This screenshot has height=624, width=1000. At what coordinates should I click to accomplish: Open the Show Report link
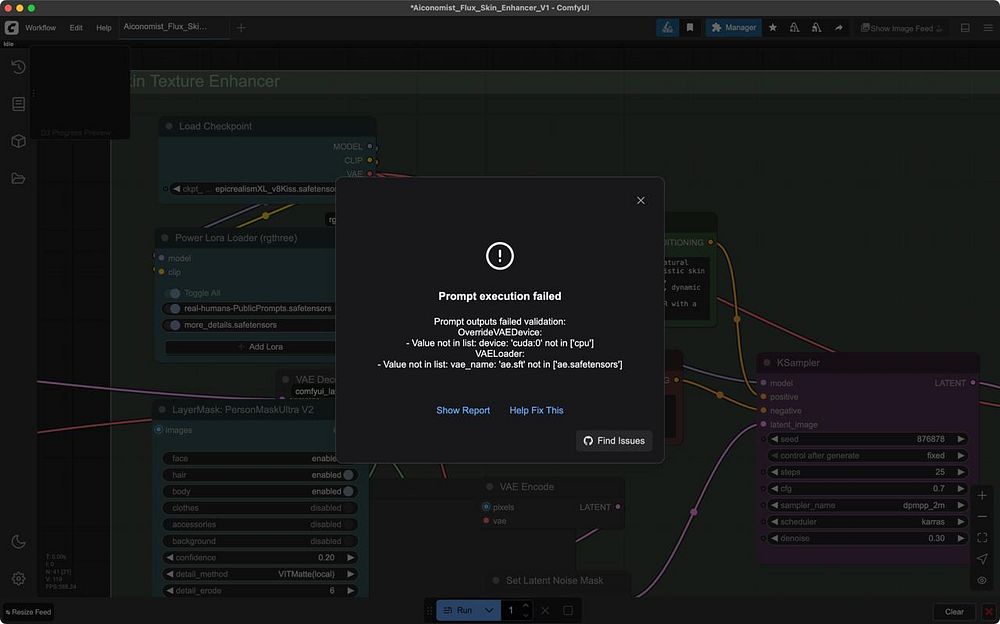pos(463,410)
